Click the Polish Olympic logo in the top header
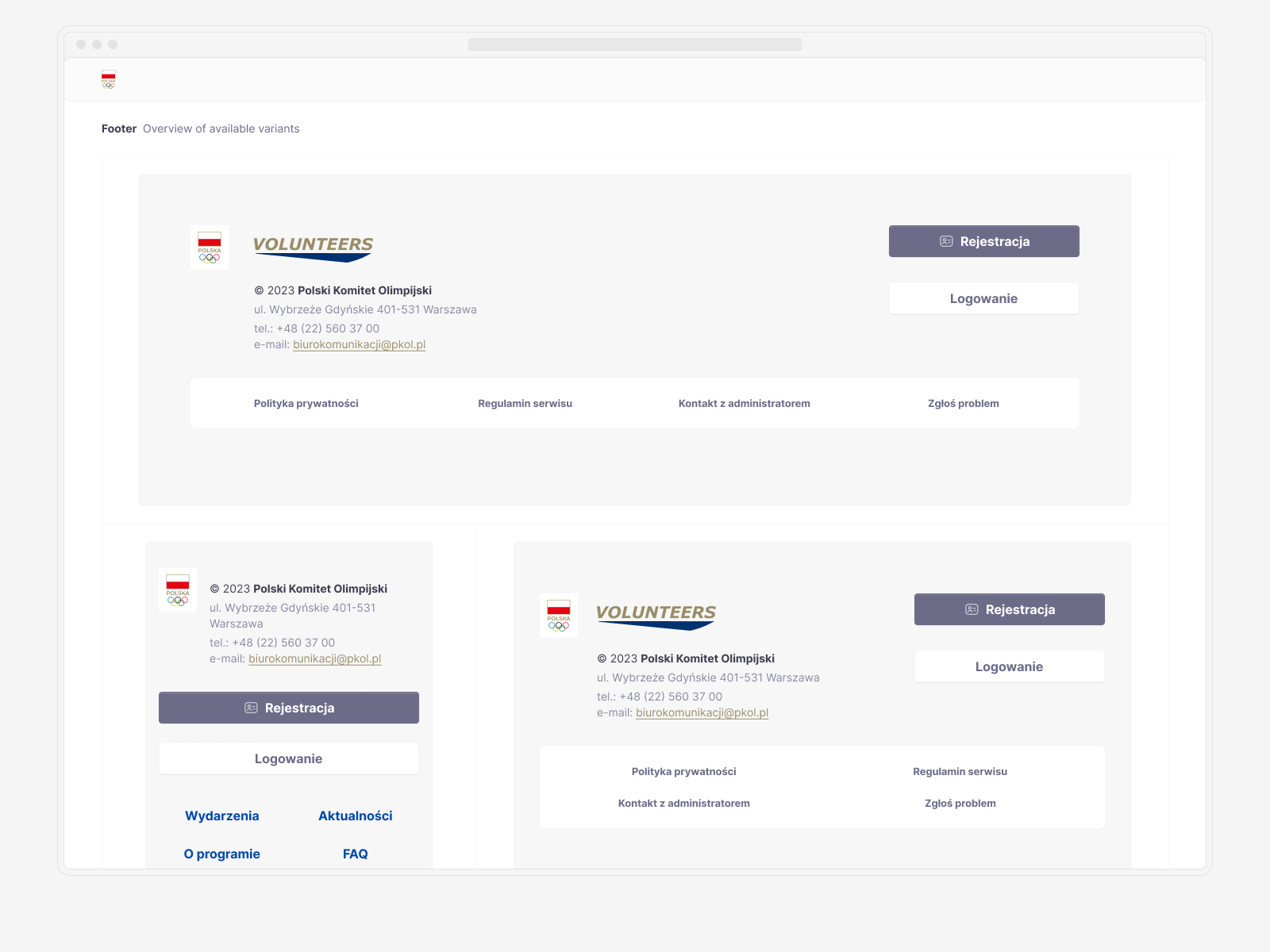 [109, 79]
